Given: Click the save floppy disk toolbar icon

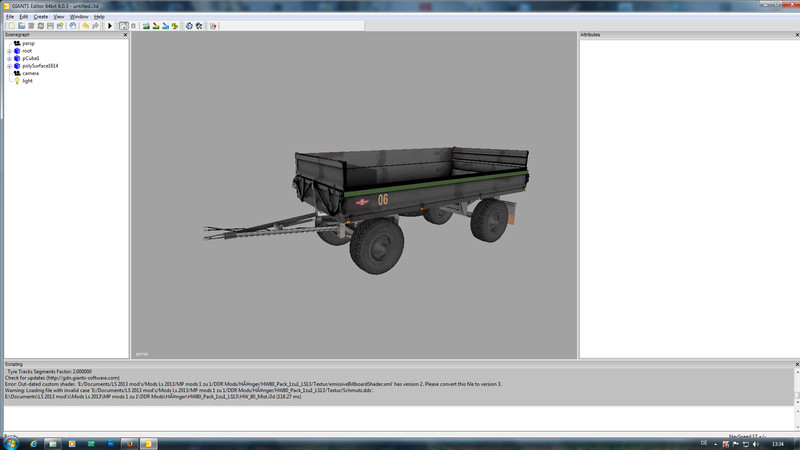Looking at the screenshot, I should pos(50,26).
